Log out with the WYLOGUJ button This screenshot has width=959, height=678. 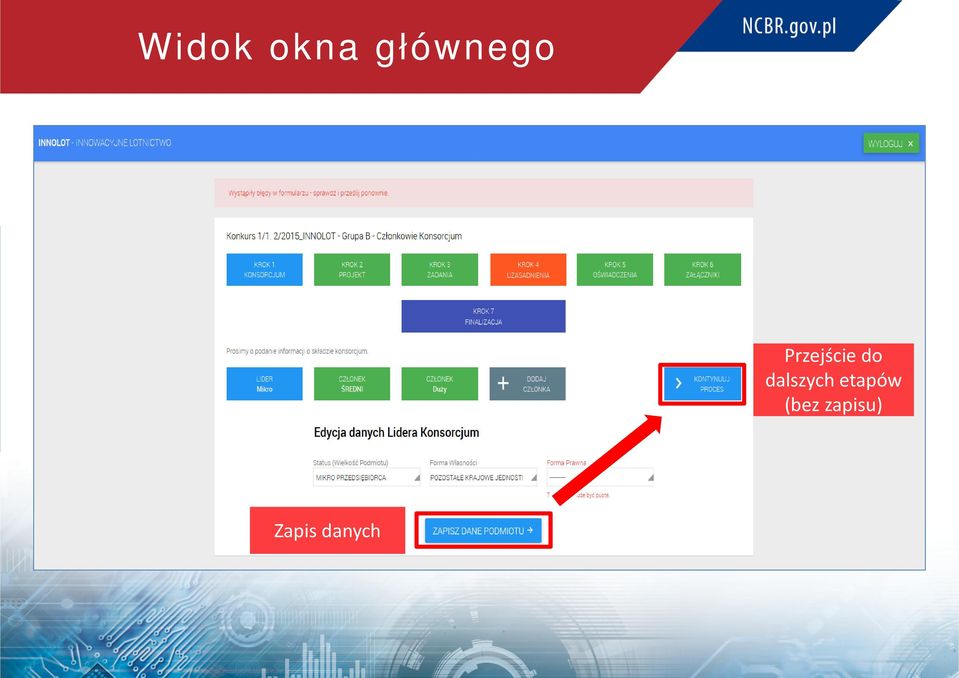(x=890, y=144)
